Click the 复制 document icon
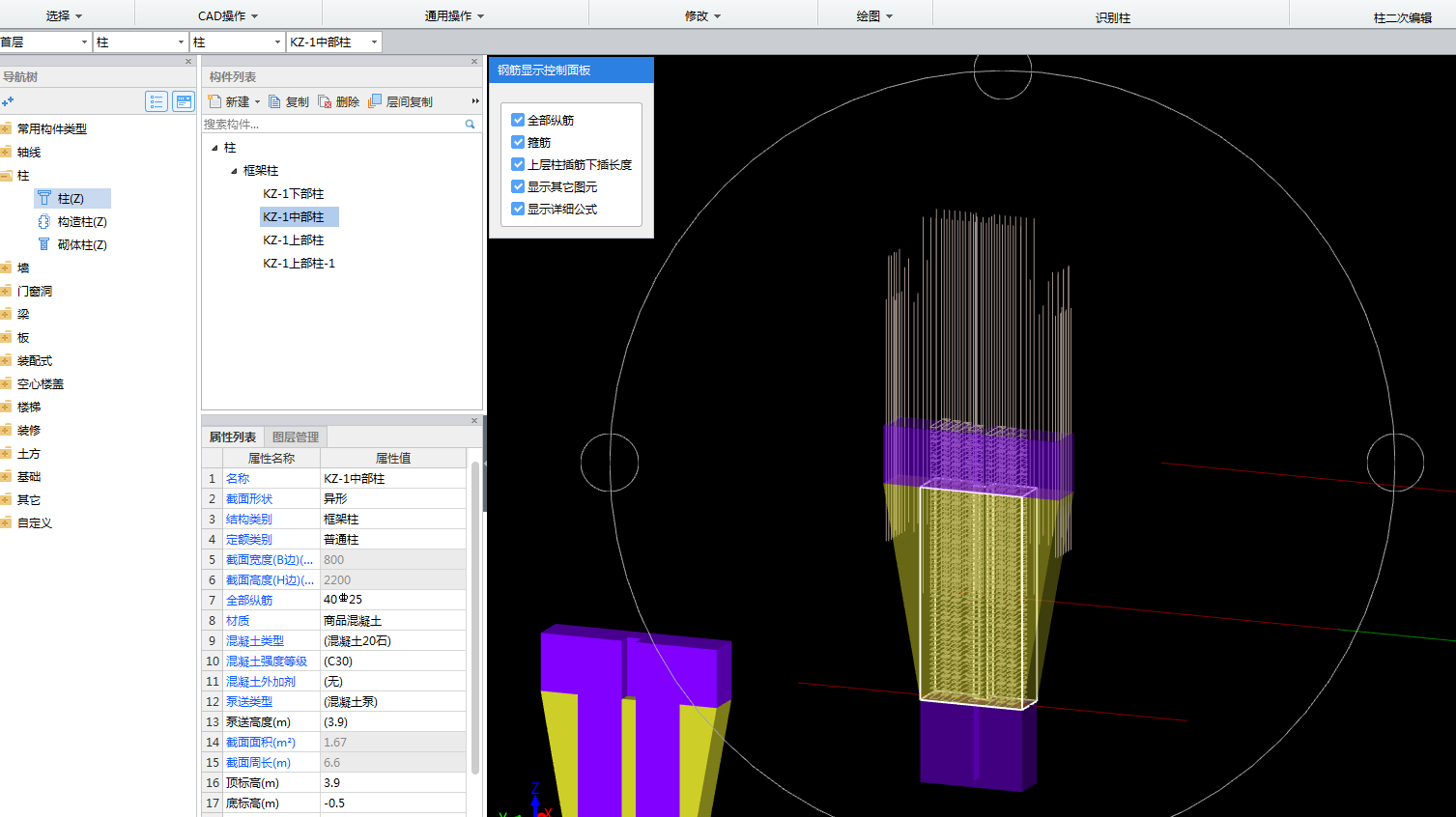1456x817 pixels. [275, 101]
